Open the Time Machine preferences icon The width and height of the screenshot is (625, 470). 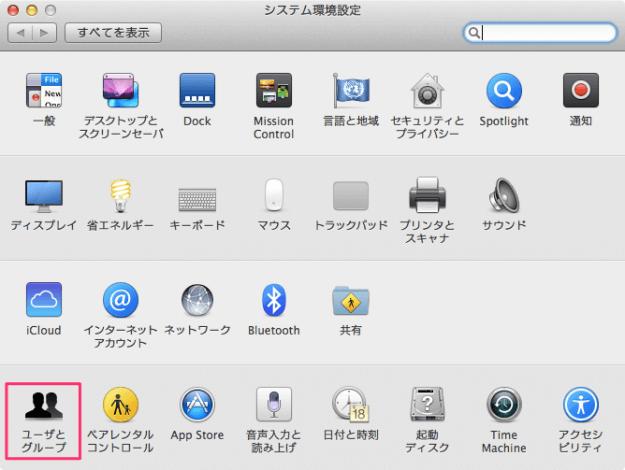pos(504,404)
